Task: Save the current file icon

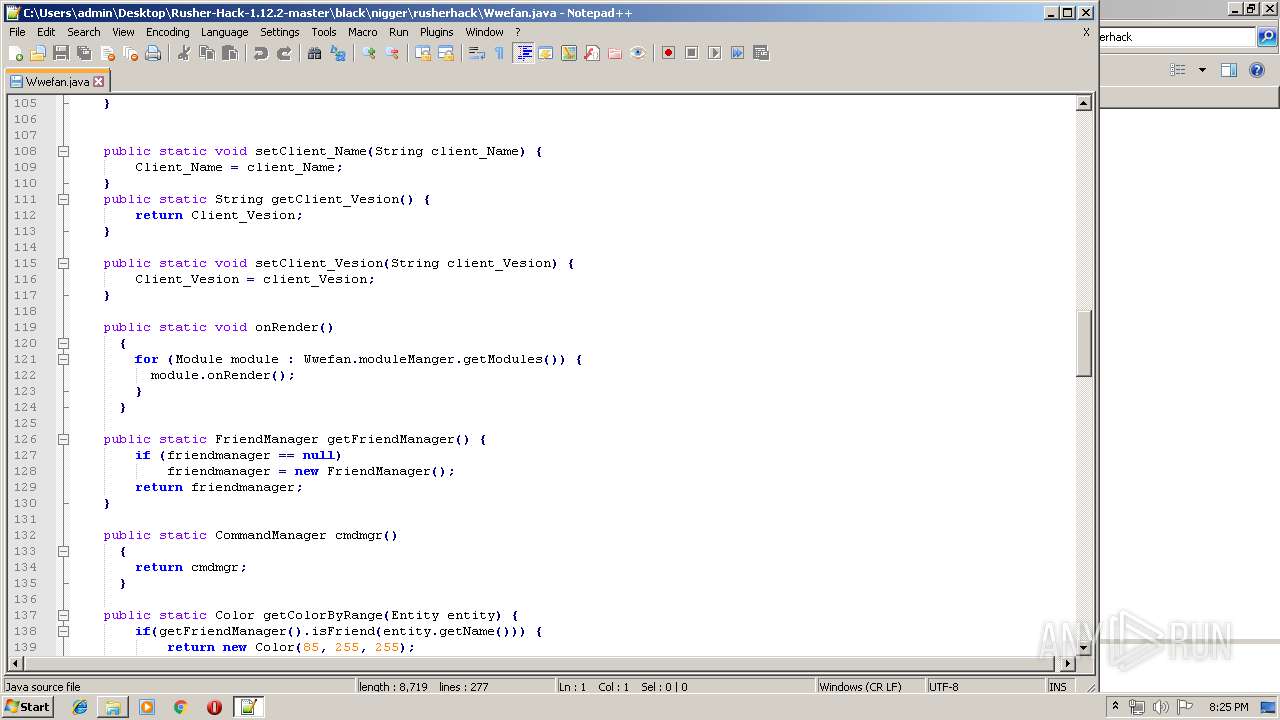Action: (61, 53)
